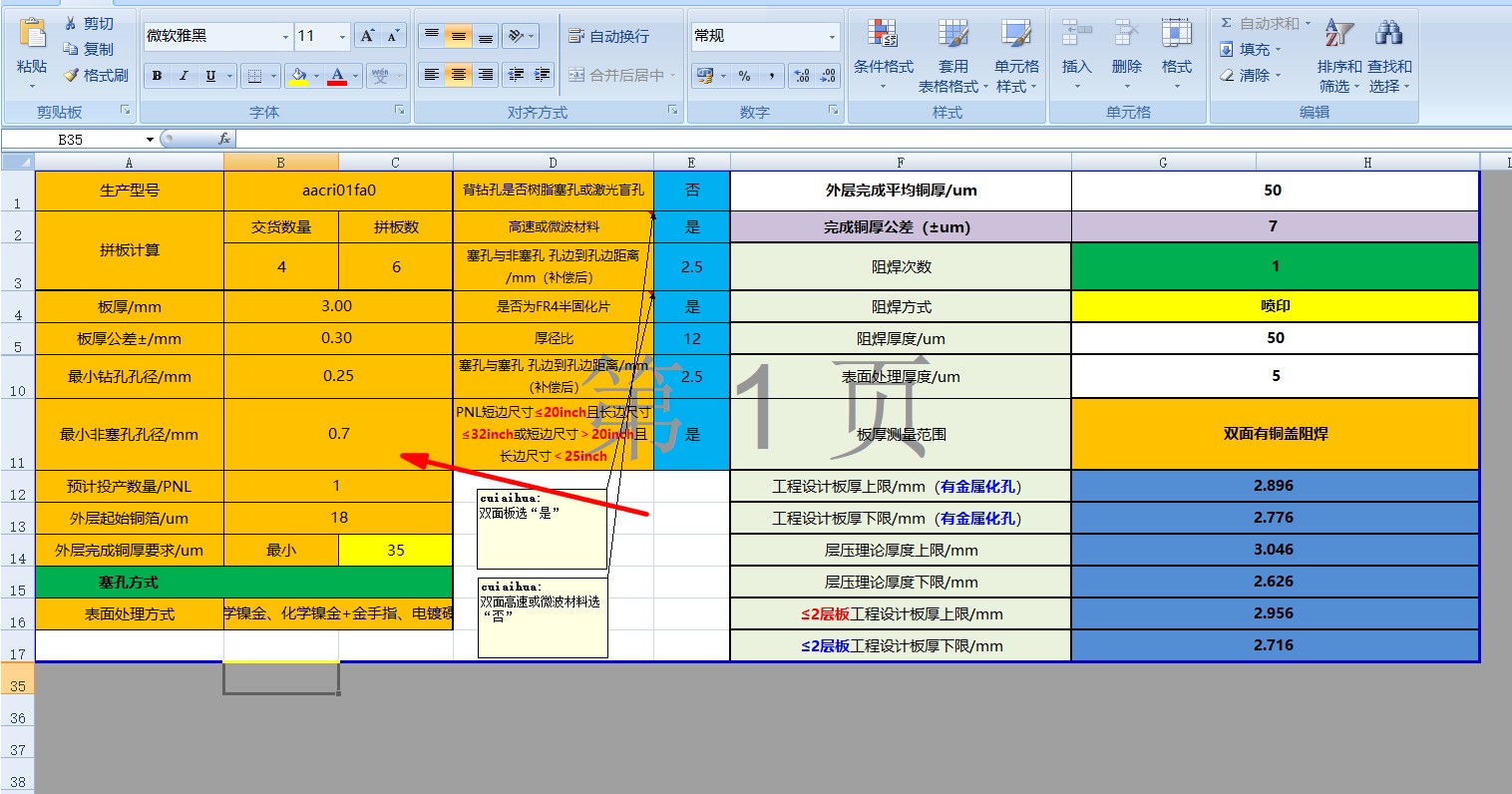Screen dimensions: 1512x794
Task: Apply the red font color
Action: pyautogui.click(x=337, y=76)
